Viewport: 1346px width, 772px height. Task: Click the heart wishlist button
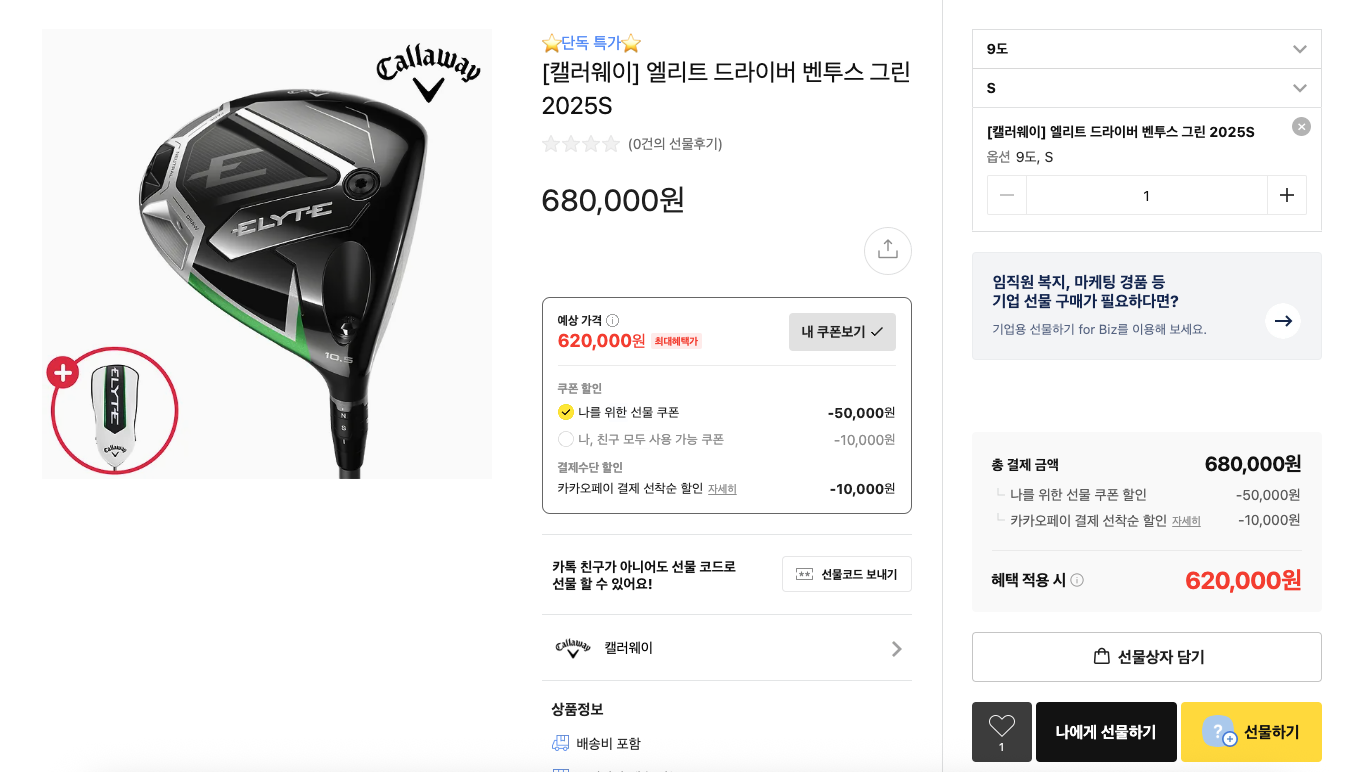tap(1001, 731)
